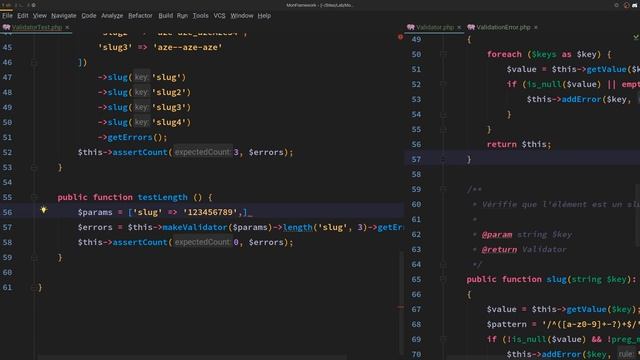Open the Code menu
Image resolution: width=640 pixels, height=360 pixels.
coord(89,16)
